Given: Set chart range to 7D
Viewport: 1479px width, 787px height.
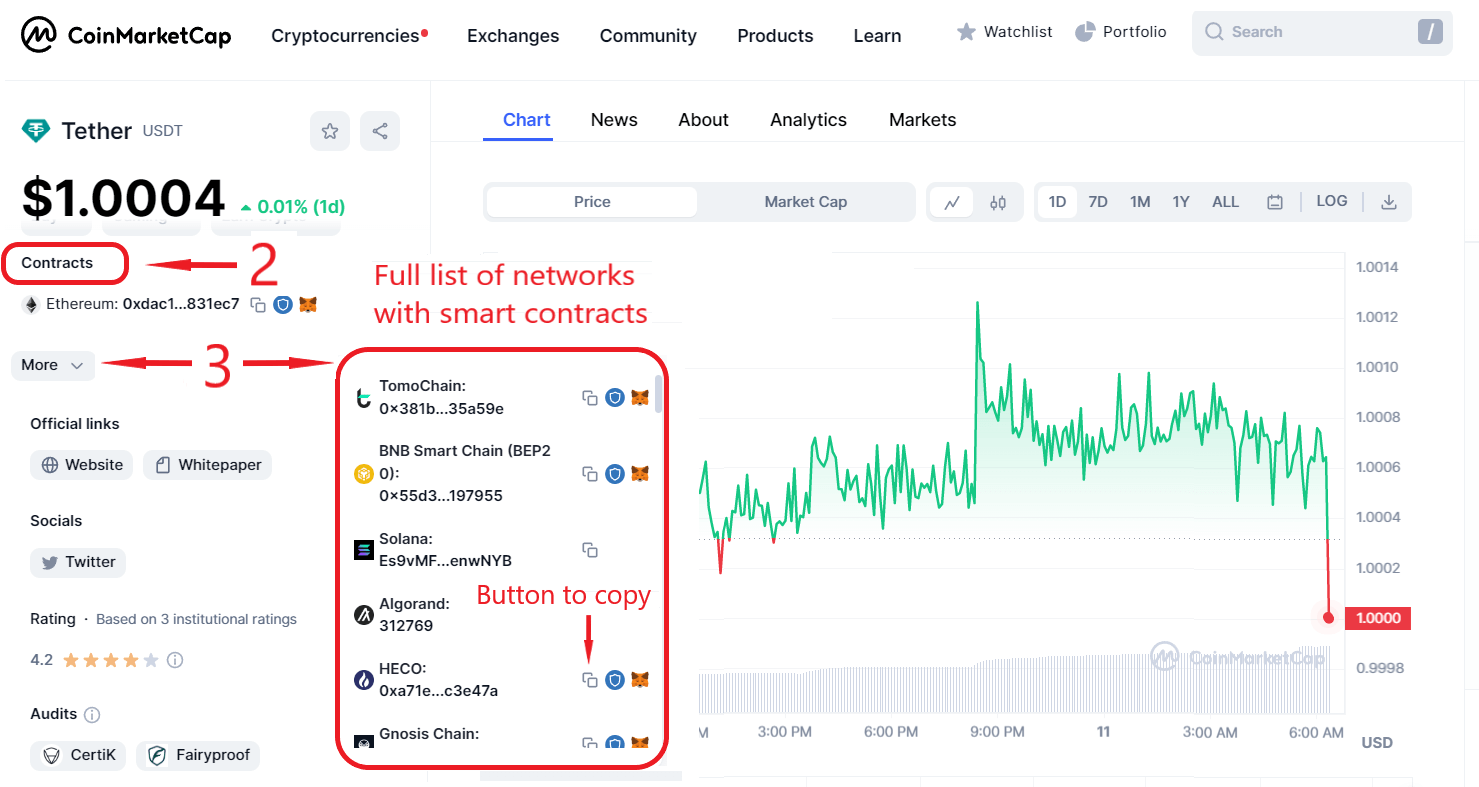Looking at the screenshot, I should pos(1098,202).
